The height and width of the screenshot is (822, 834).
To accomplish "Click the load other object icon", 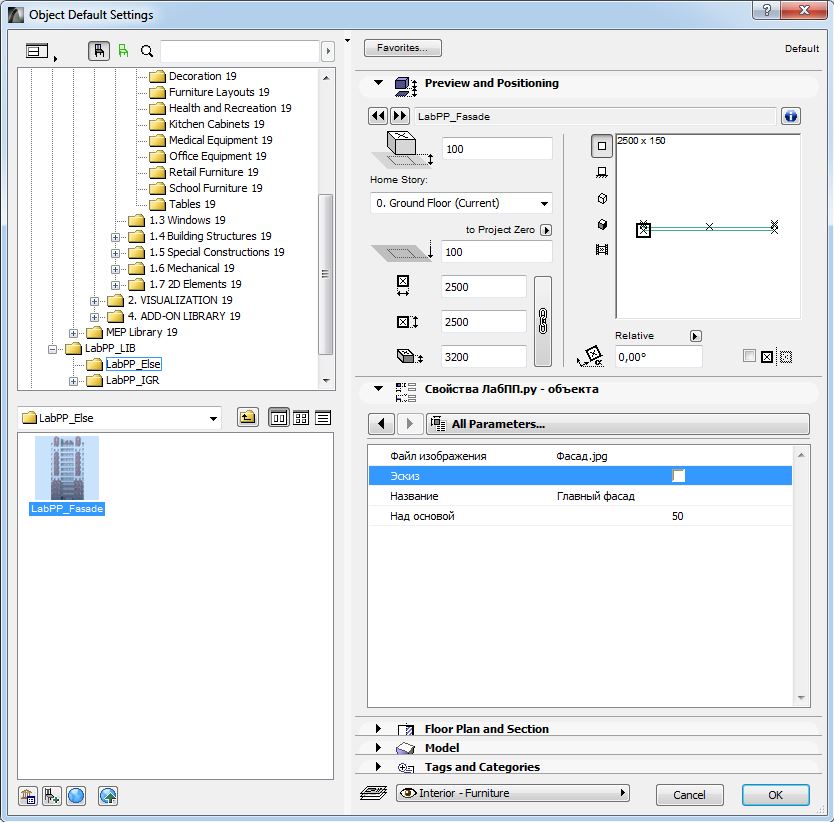I will point(52,796).
